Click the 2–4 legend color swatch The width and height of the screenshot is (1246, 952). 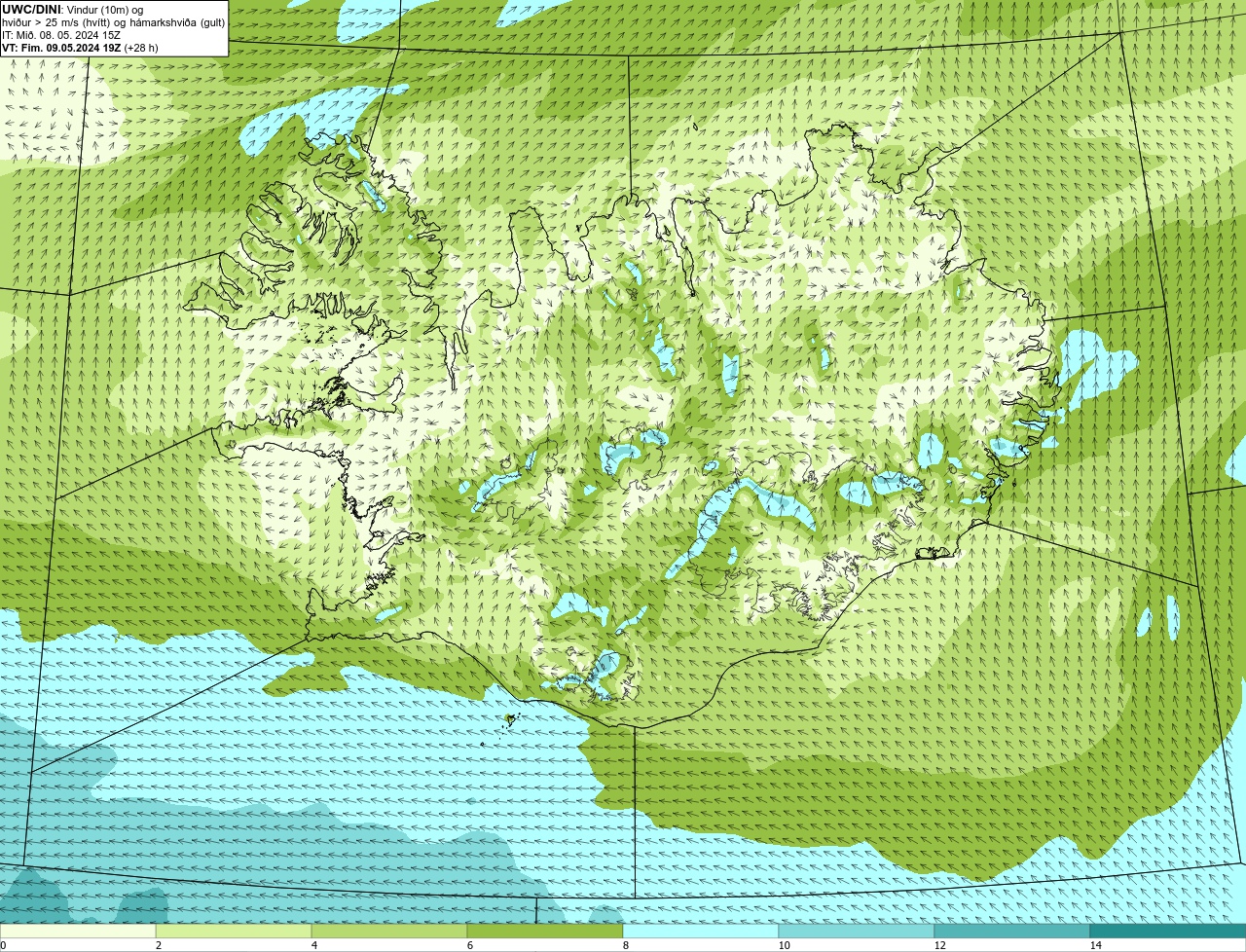pos(234,932)
